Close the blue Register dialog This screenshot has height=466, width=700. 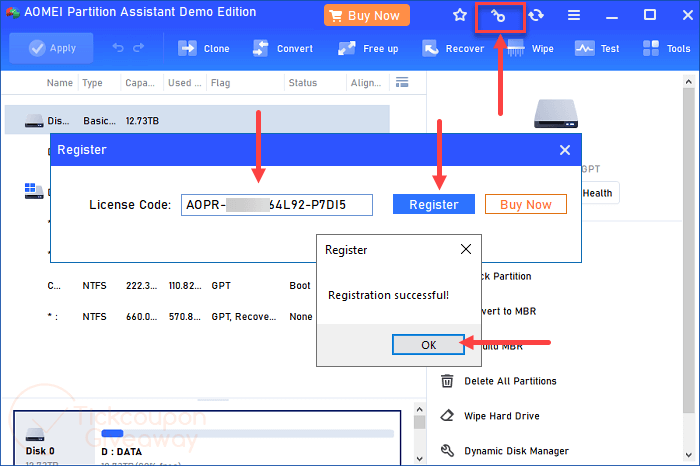point(565,150)
